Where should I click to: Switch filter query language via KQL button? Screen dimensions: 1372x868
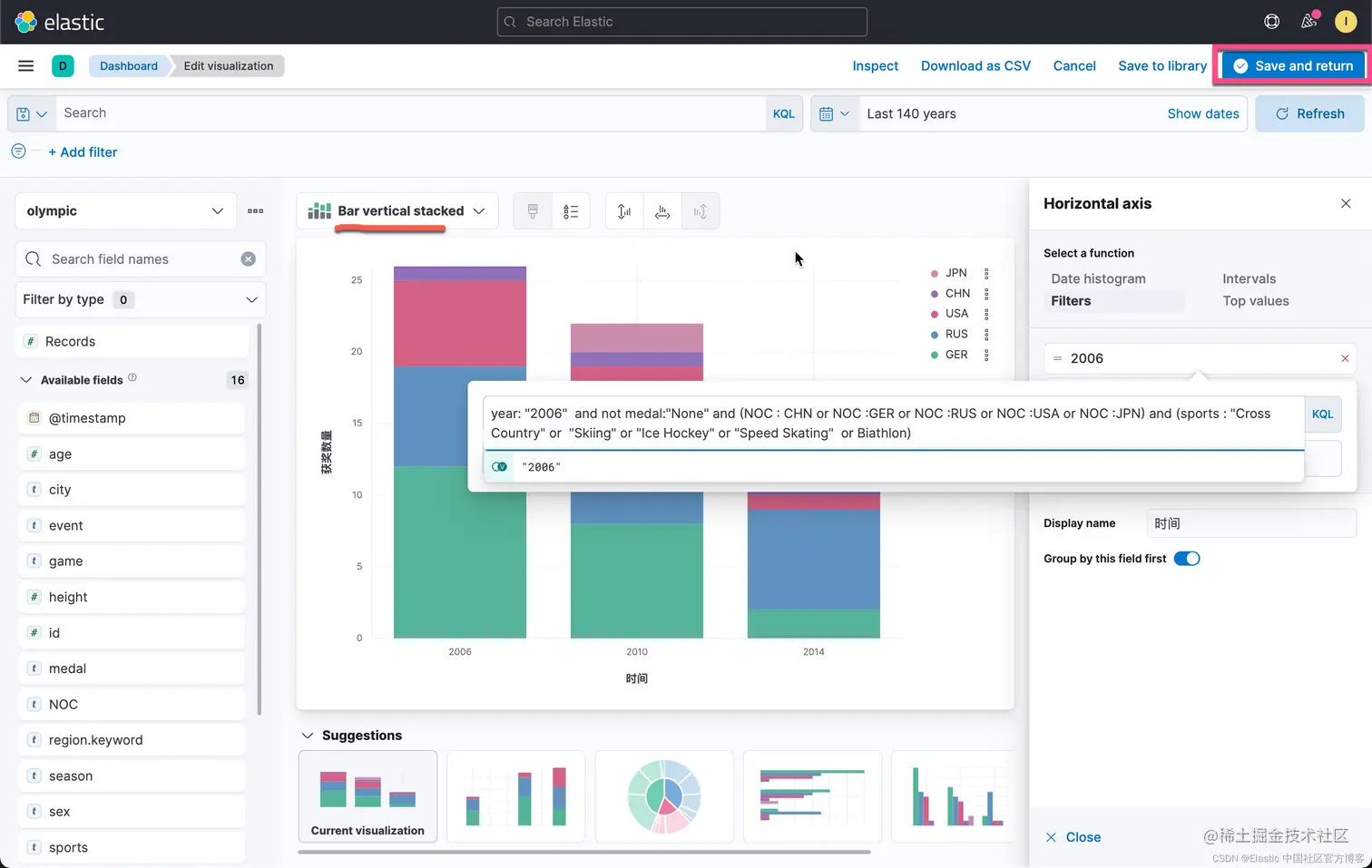click(x=1322, y=414)
